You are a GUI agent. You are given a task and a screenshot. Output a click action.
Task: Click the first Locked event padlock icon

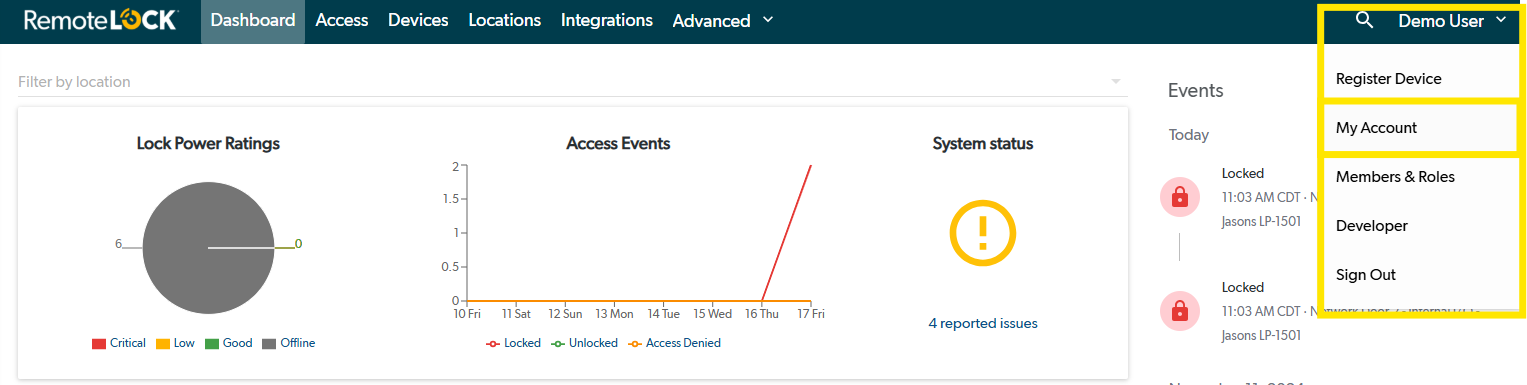click(x=1180, y=196)
